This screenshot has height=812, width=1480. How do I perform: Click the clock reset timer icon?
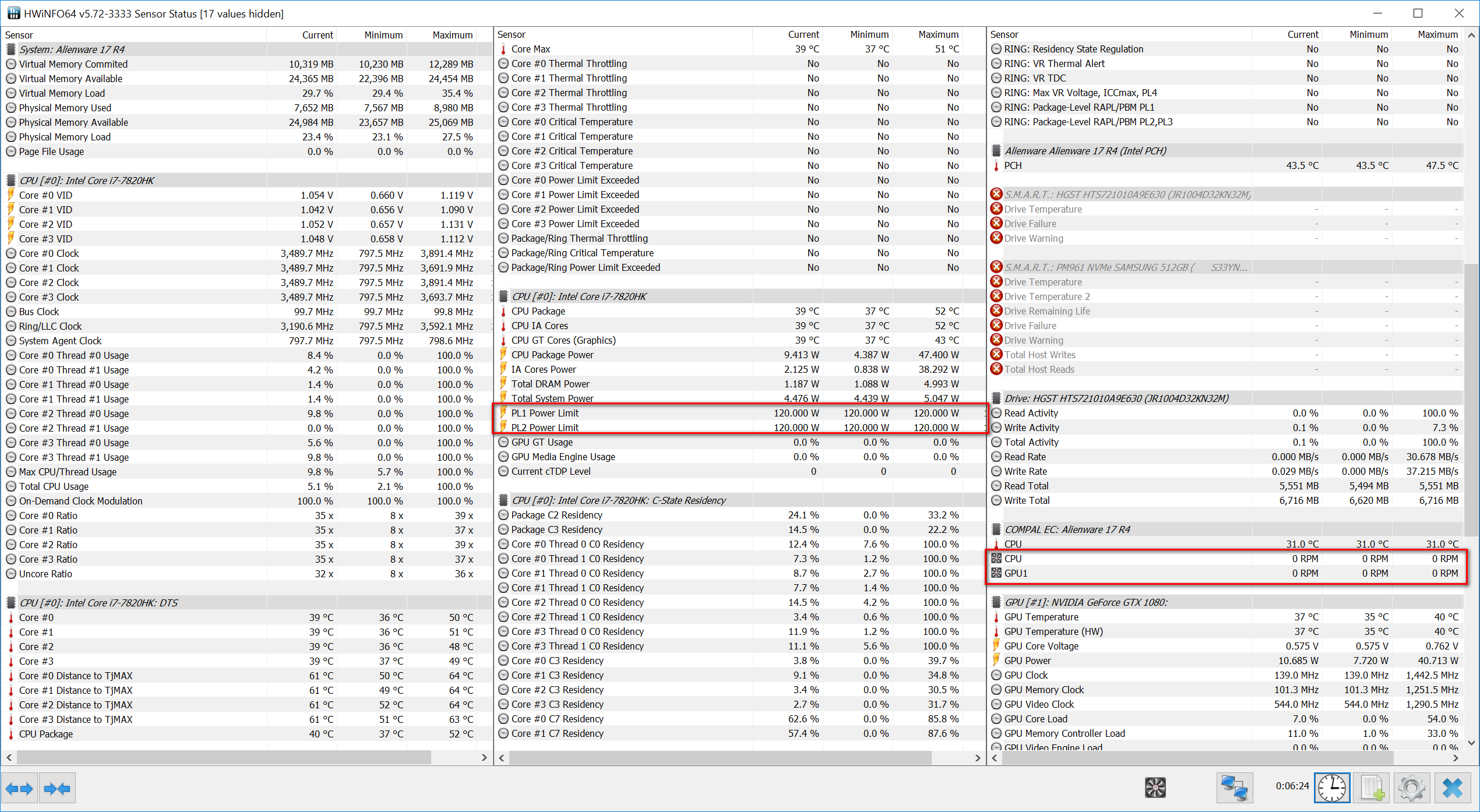pyautogui.click(x=1331, y=788)
